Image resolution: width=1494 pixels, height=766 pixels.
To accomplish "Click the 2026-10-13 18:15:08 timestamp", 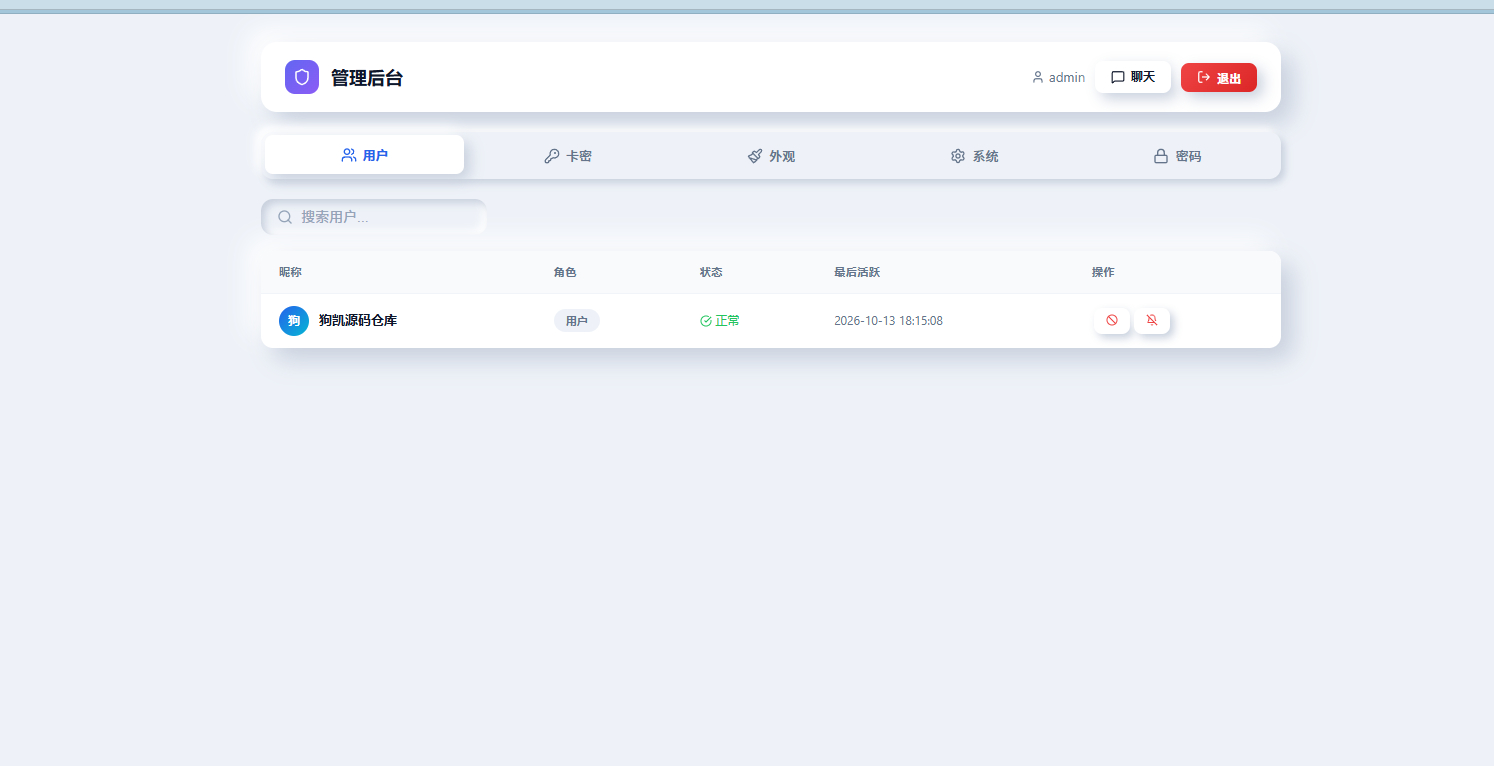I will (888, 321).
